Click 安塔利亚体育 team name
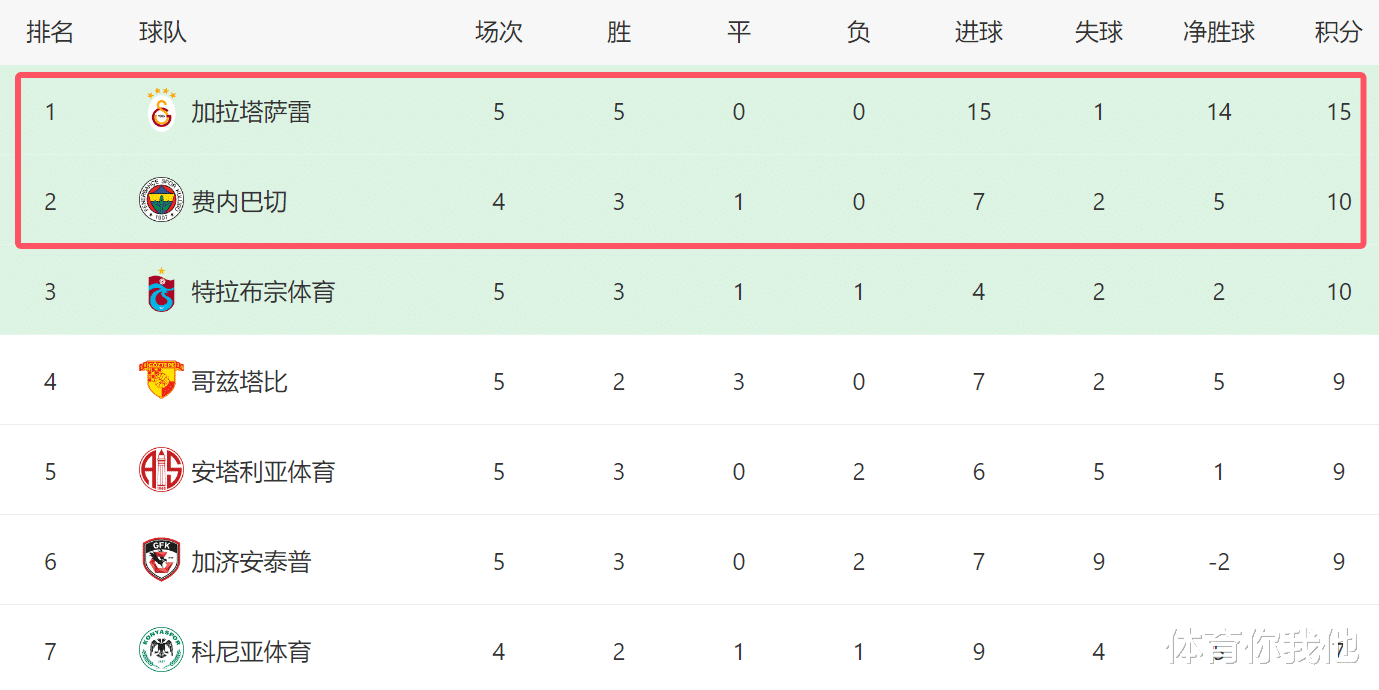 tap(263, 472)
